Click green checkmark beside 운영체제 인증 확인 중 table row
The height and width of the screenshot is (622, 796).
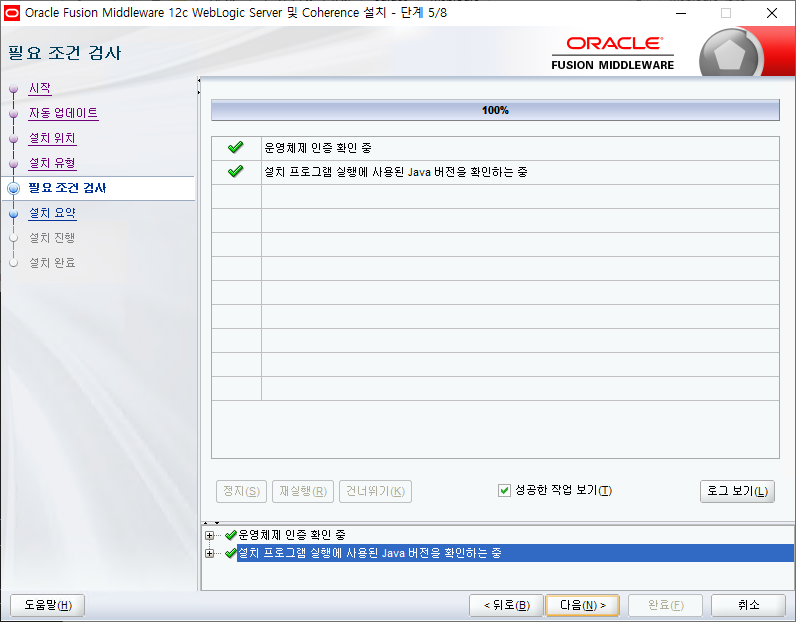coord(236,148)
